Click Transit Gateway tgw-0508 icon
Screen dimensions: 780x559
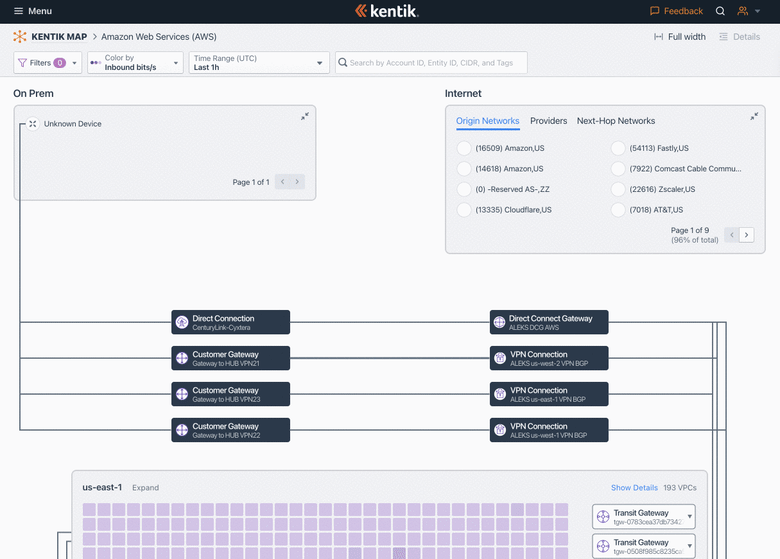(603, 546)
